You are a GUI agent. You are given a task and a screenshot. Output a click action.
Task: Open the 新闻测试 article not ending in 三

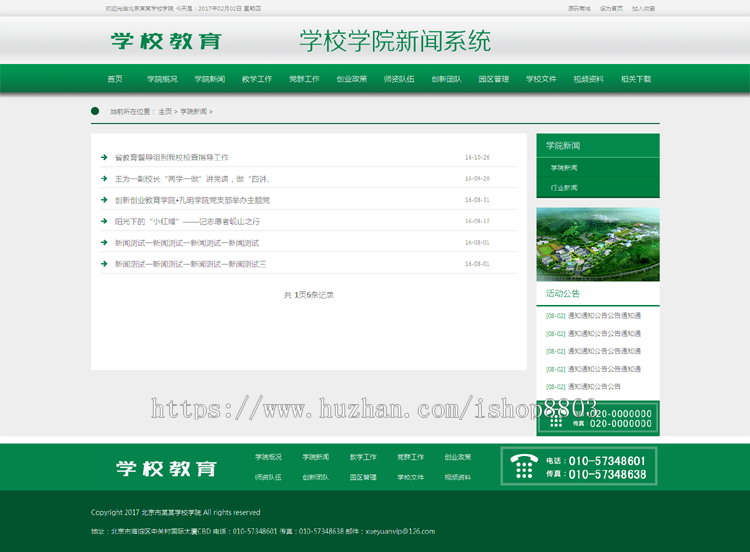click(187, 243)
